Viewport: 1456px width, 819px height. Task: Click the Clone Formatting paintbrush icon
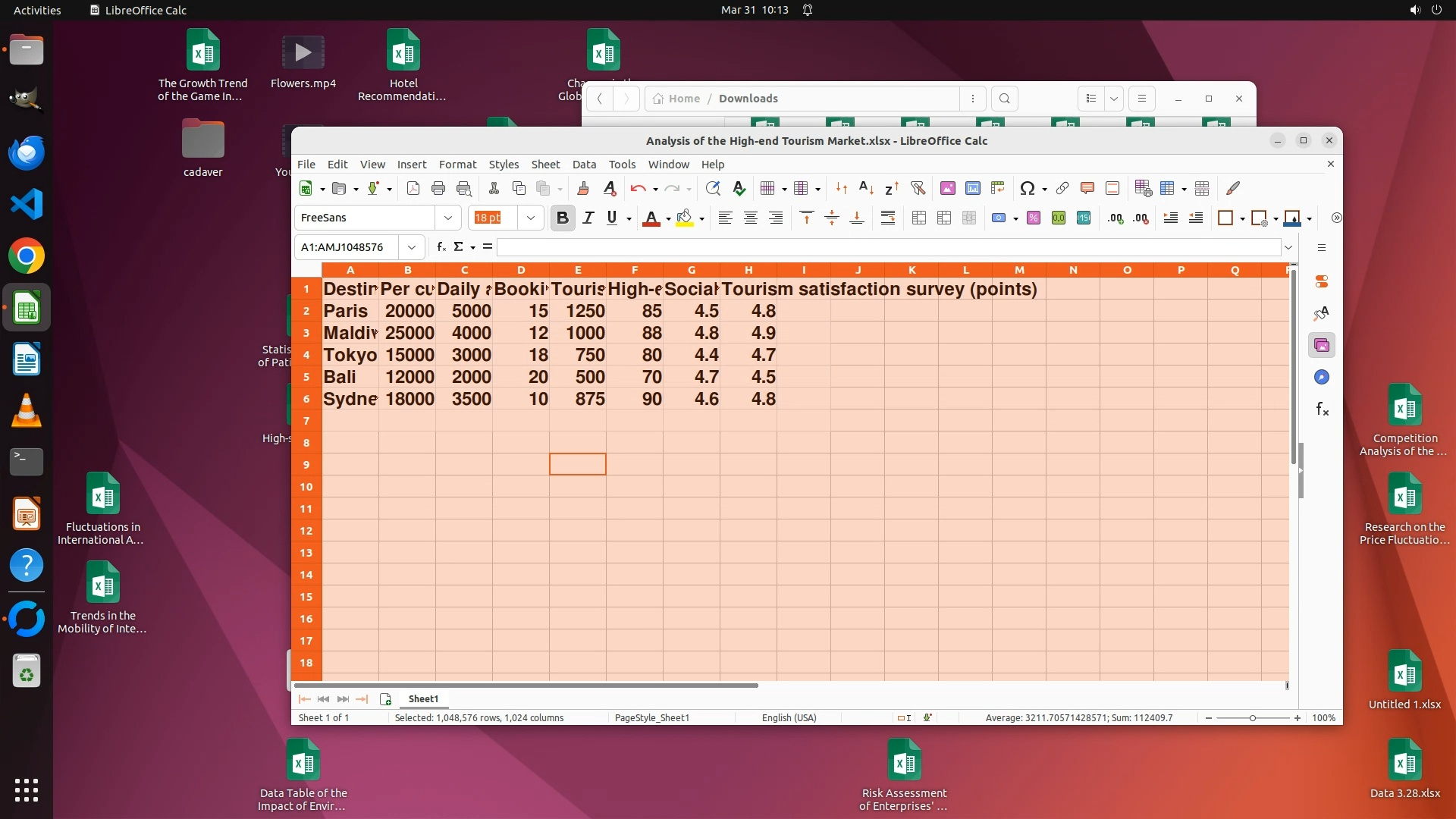(x=583, y=189)
